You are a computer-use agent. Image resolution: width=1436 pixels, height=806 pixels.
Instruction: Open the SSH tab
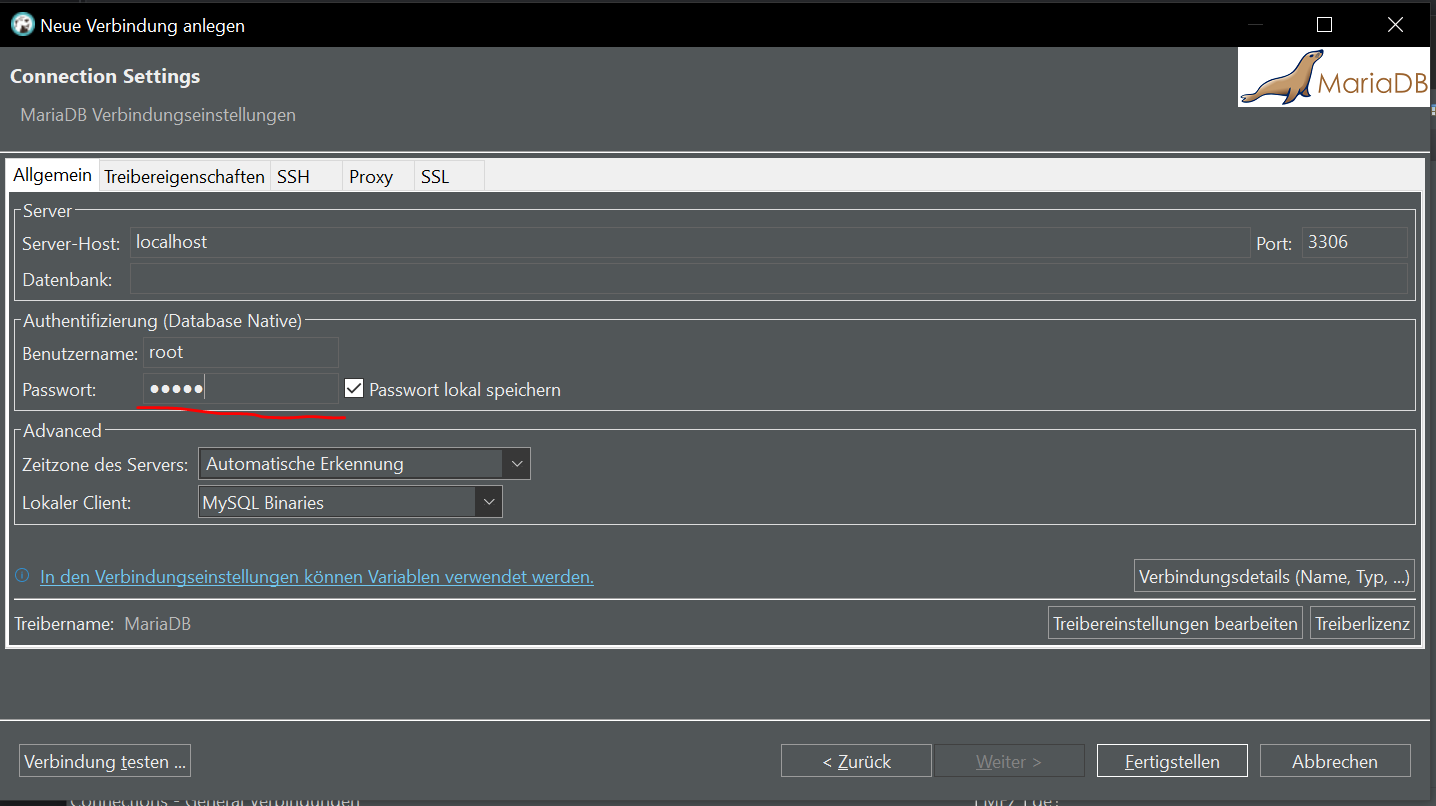[294, 177]
